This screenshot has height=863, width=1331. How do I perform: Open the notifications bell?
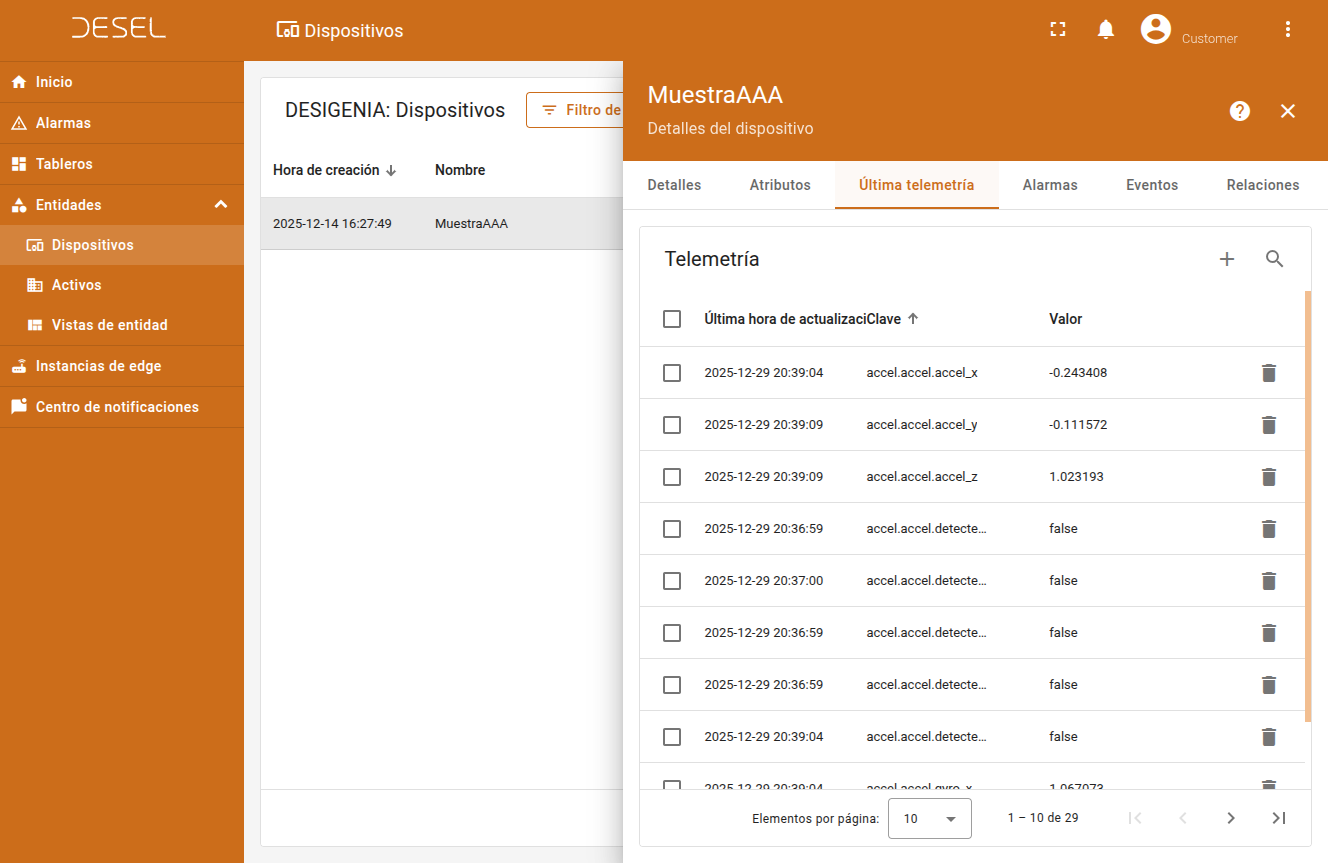(1106, 30)
